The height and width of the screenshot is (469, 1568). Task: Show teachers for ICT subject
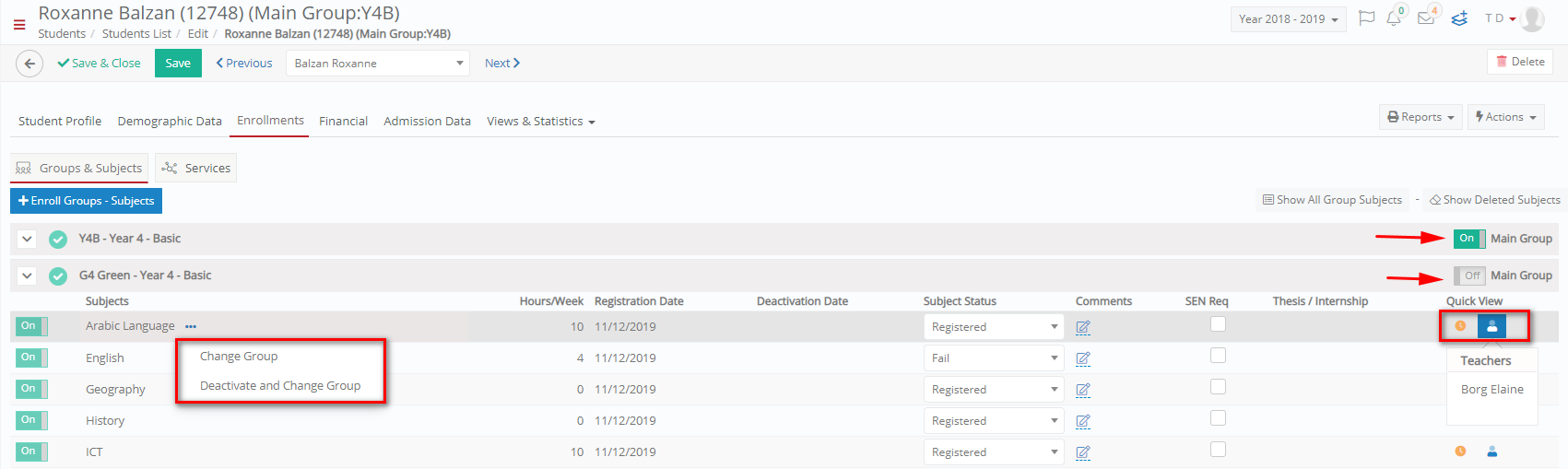[1492, 451]
